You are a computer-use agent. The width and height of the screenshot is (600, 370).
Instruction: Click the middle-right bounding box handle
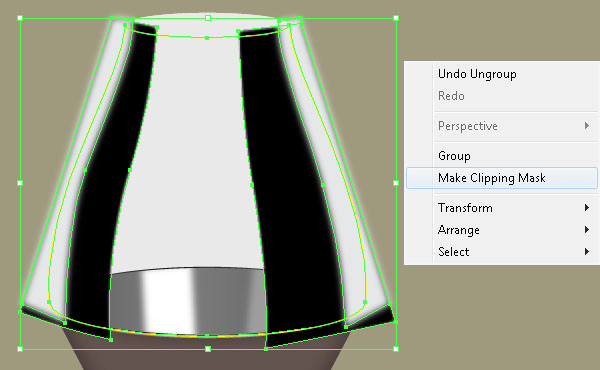click(x=396, y=183)
